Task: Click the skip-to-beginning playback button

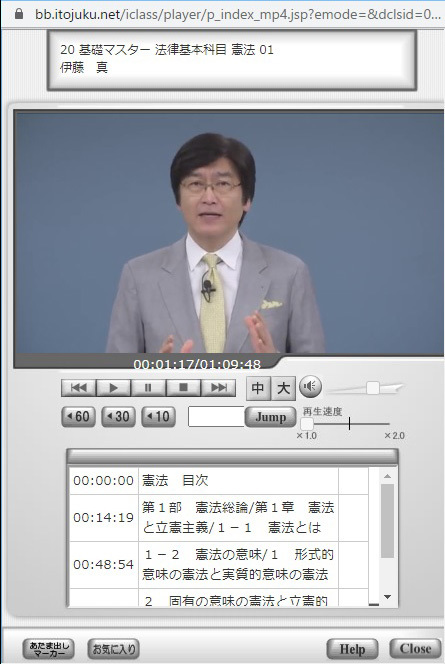Action: (79, 388)
